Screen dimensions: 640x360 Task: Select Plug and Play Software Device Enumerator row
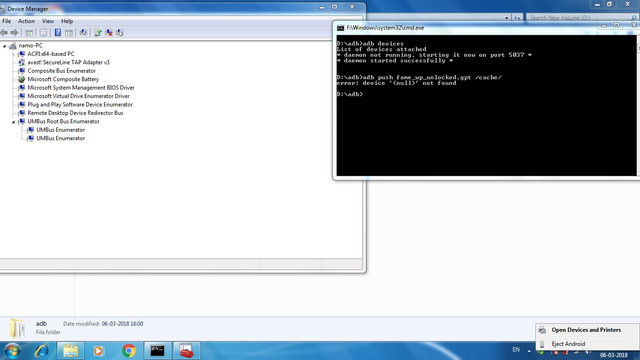coord(80,105)
